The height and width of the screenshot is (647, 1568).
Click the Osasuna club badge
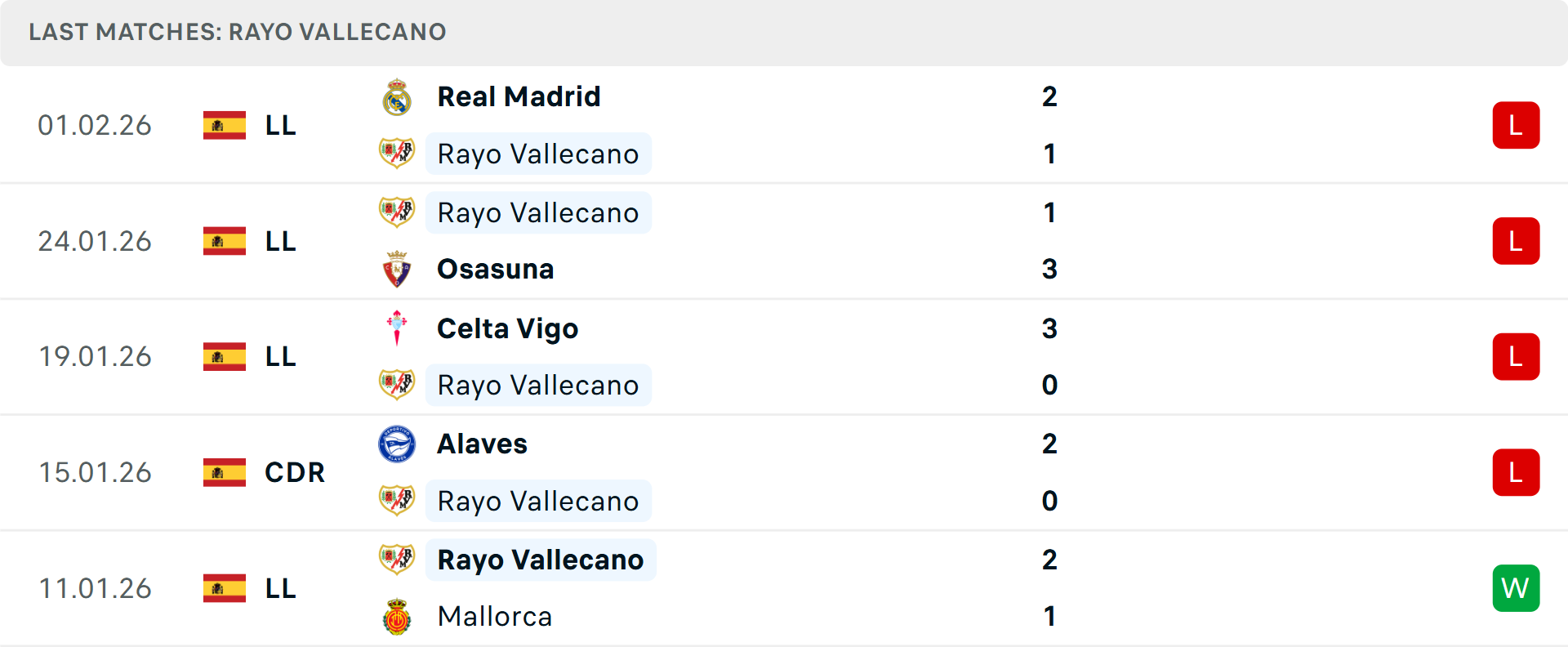click(x=397, y=269)
